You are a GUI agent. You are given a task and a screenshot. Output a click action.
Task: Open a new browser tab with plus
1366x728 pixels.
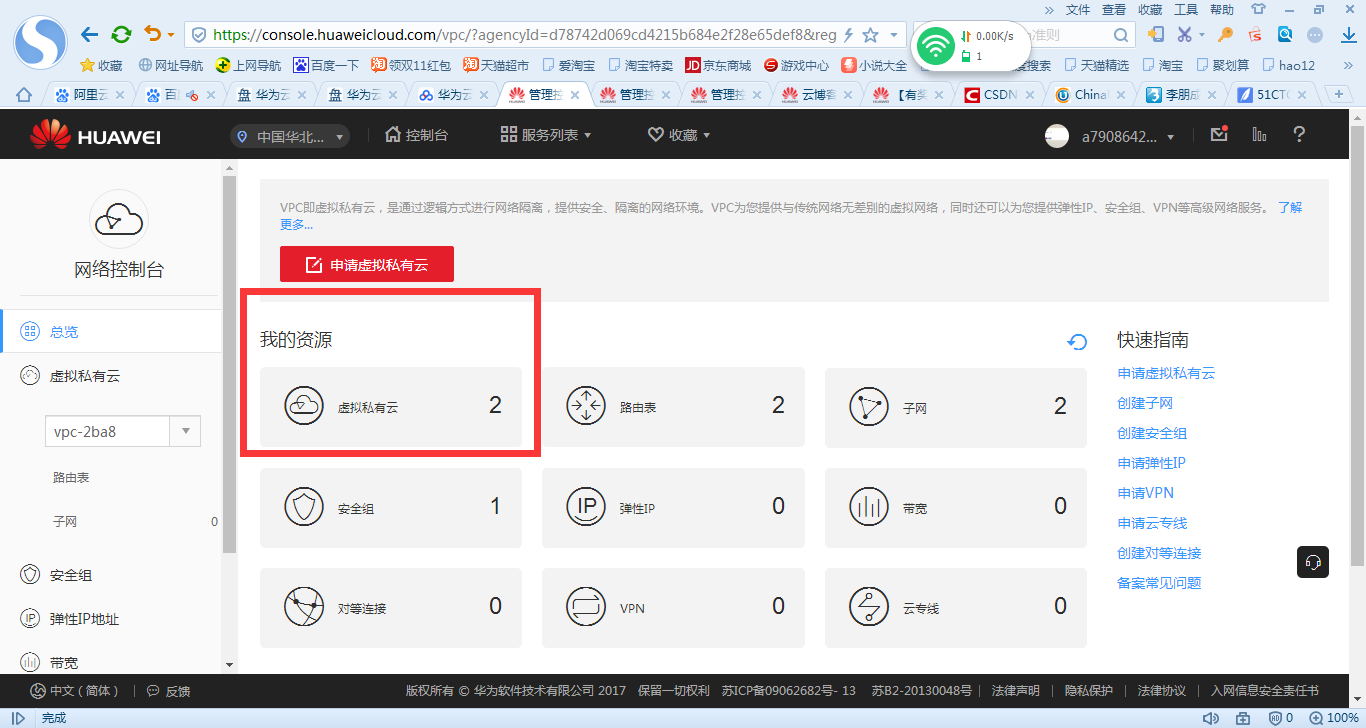pyautogui.click(x=1339, y=94)
